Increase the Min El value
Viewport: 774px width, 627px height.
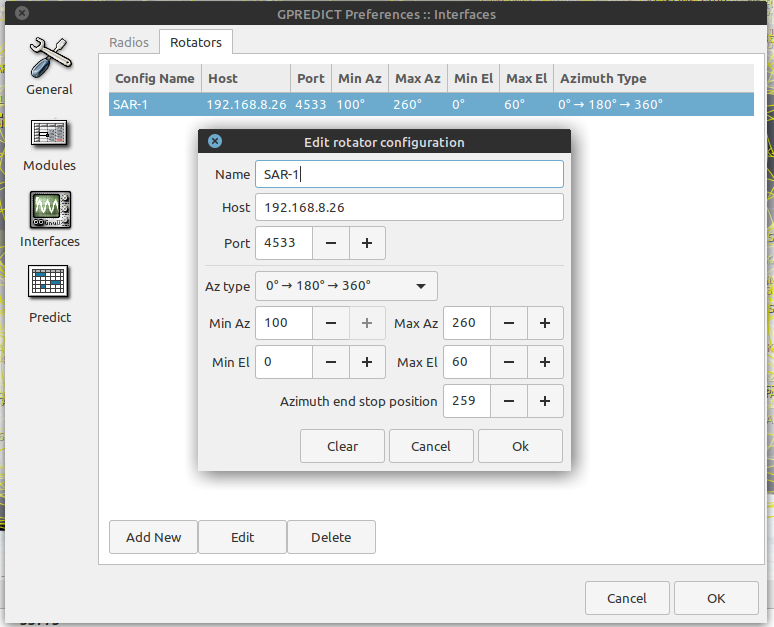(367, 362)
